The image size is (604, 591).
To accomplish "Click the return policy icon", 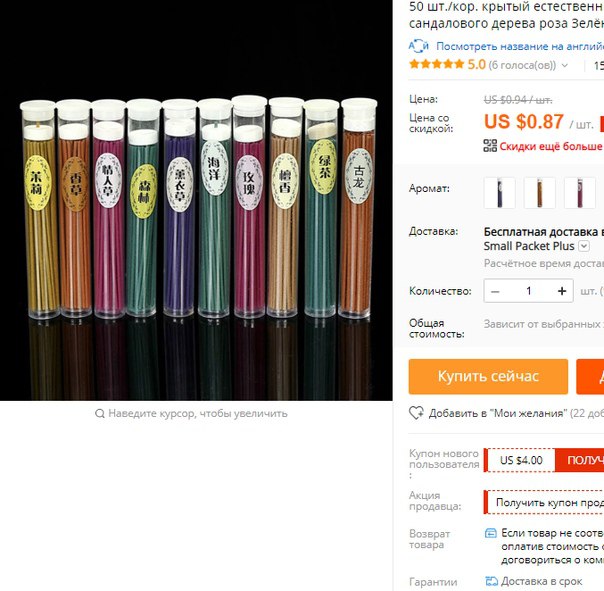I will click(490, 533).
